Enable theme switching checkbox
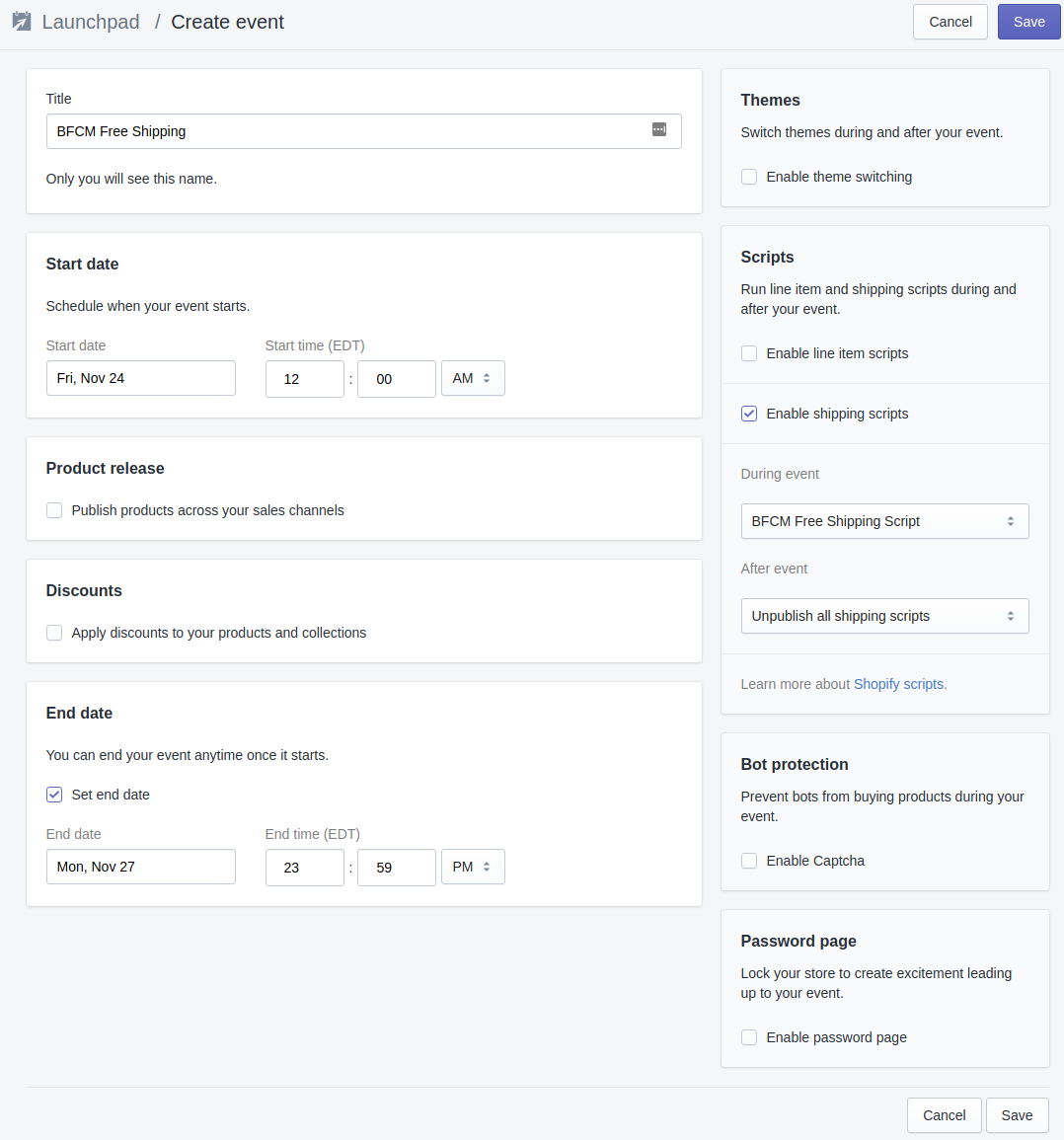The height and width of the screenshot is (1140, 1064). [x=749, y=177]
